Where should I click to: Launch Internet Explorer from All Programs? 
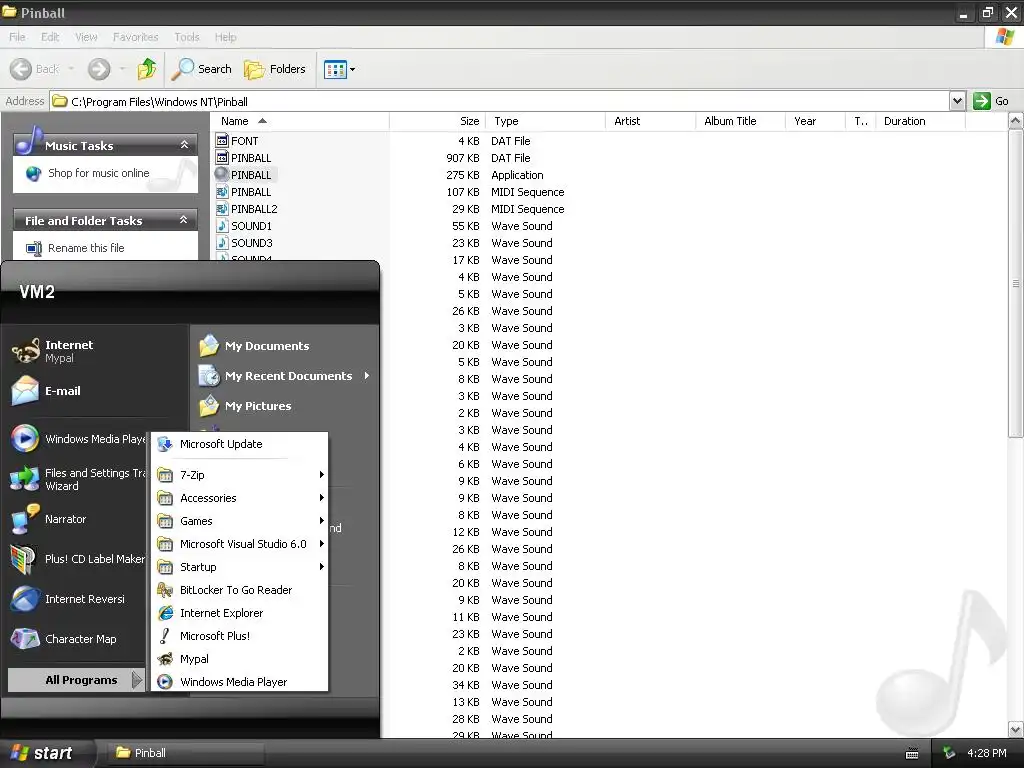click(x=240, y=613)
